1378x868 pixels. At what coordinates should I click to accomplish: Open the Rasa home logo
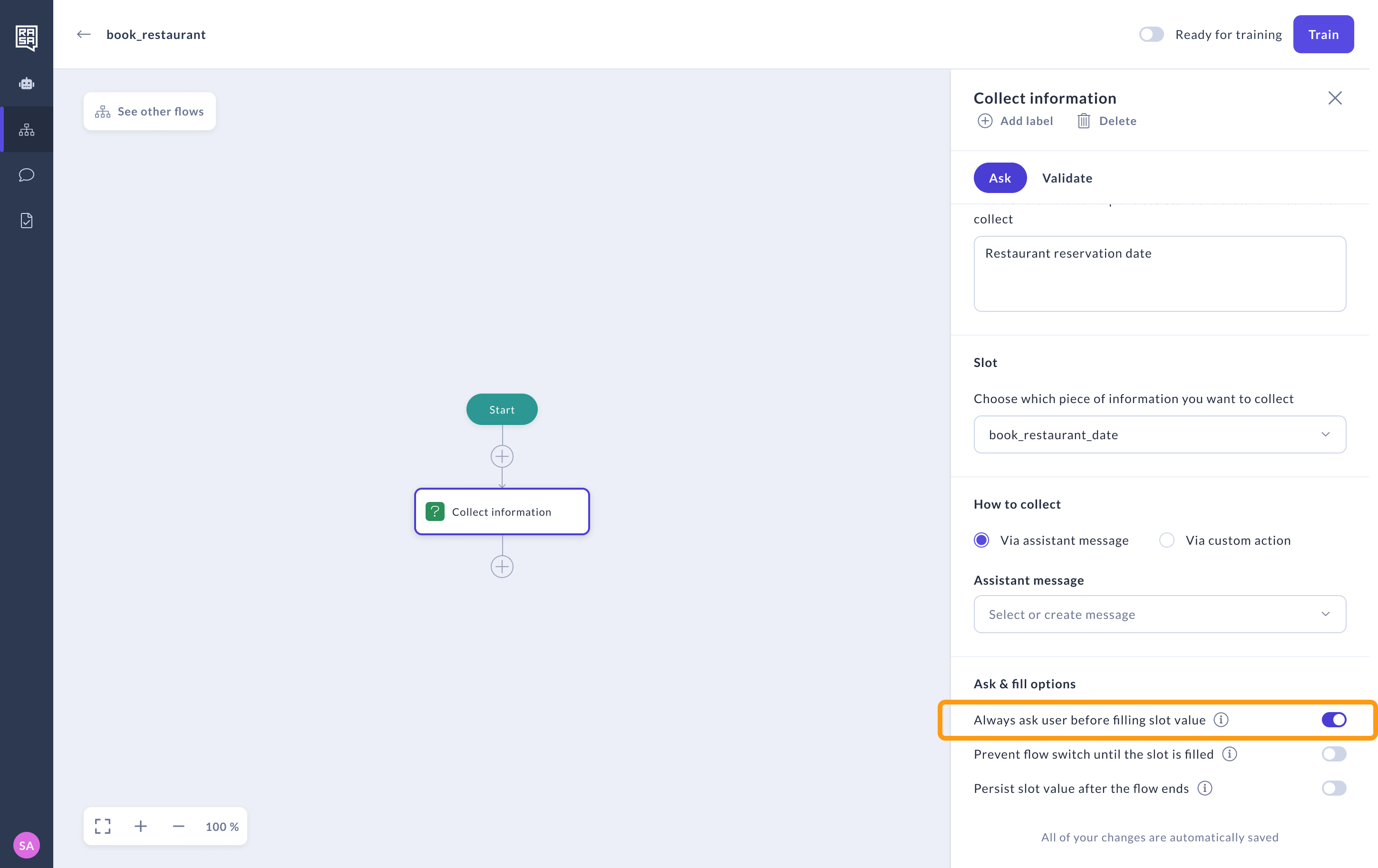26,38
